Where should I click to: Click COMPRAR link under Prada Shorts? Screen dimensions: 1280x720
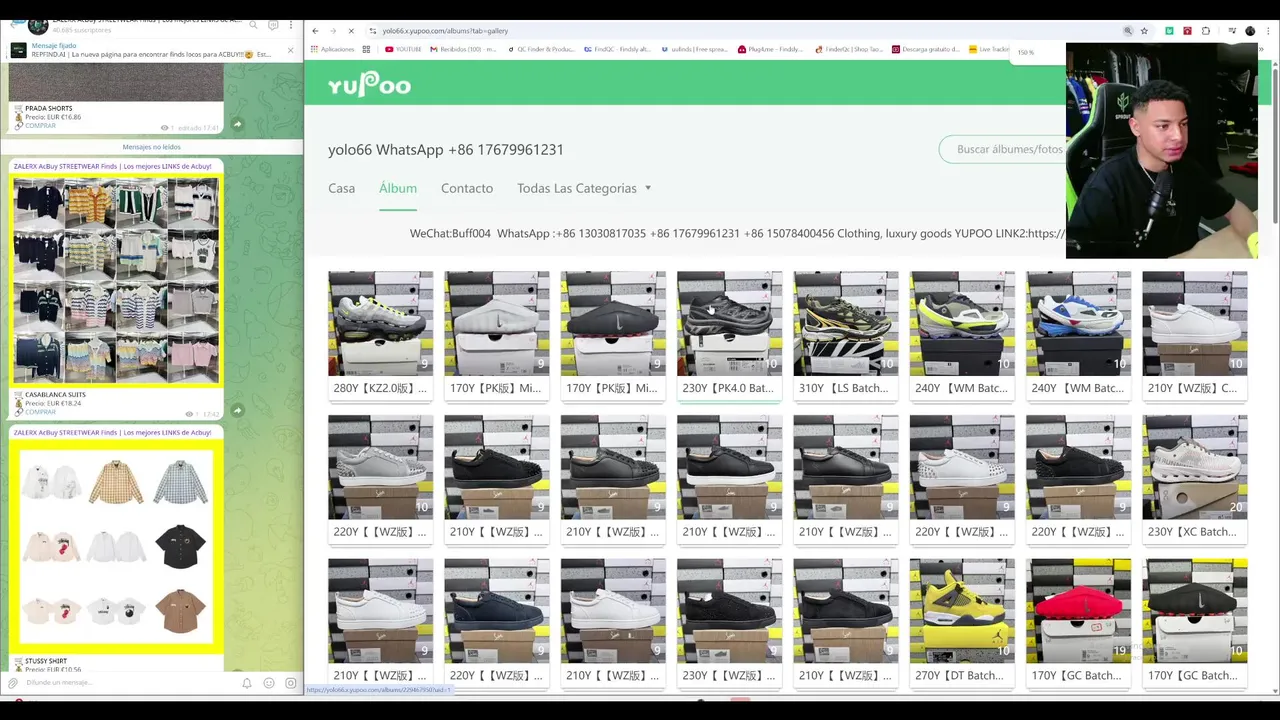pyautogui.click(x=40, y=126)
